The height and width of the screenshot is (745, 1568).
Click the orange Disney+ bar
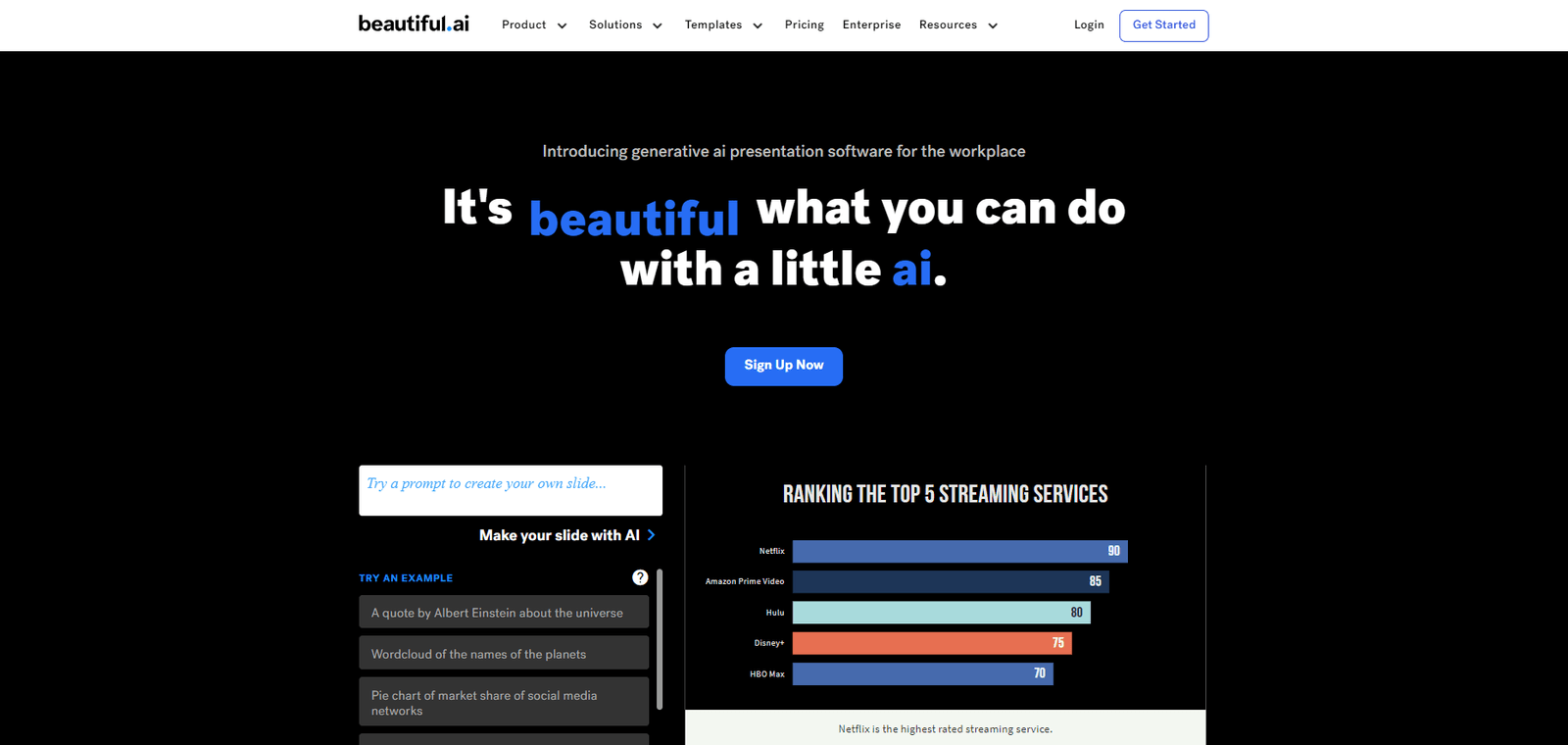coord(932,643)
